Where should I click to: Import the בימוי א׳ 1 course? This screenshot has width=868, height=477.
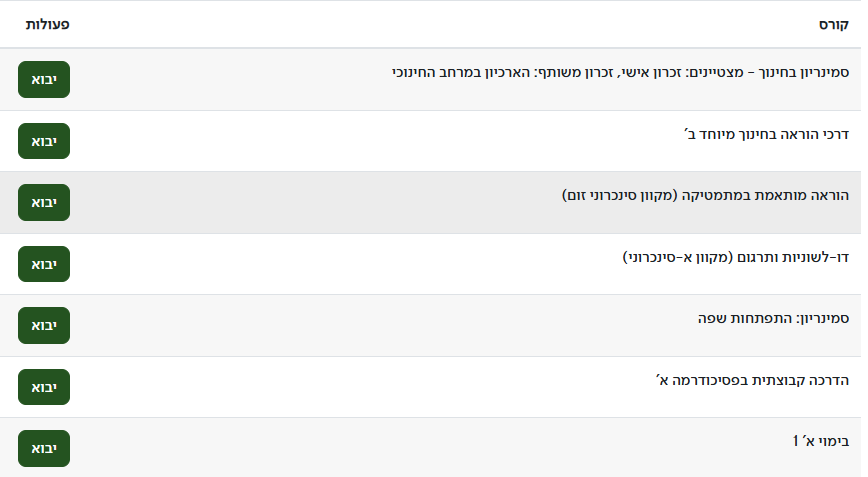(x=44, y=448)
